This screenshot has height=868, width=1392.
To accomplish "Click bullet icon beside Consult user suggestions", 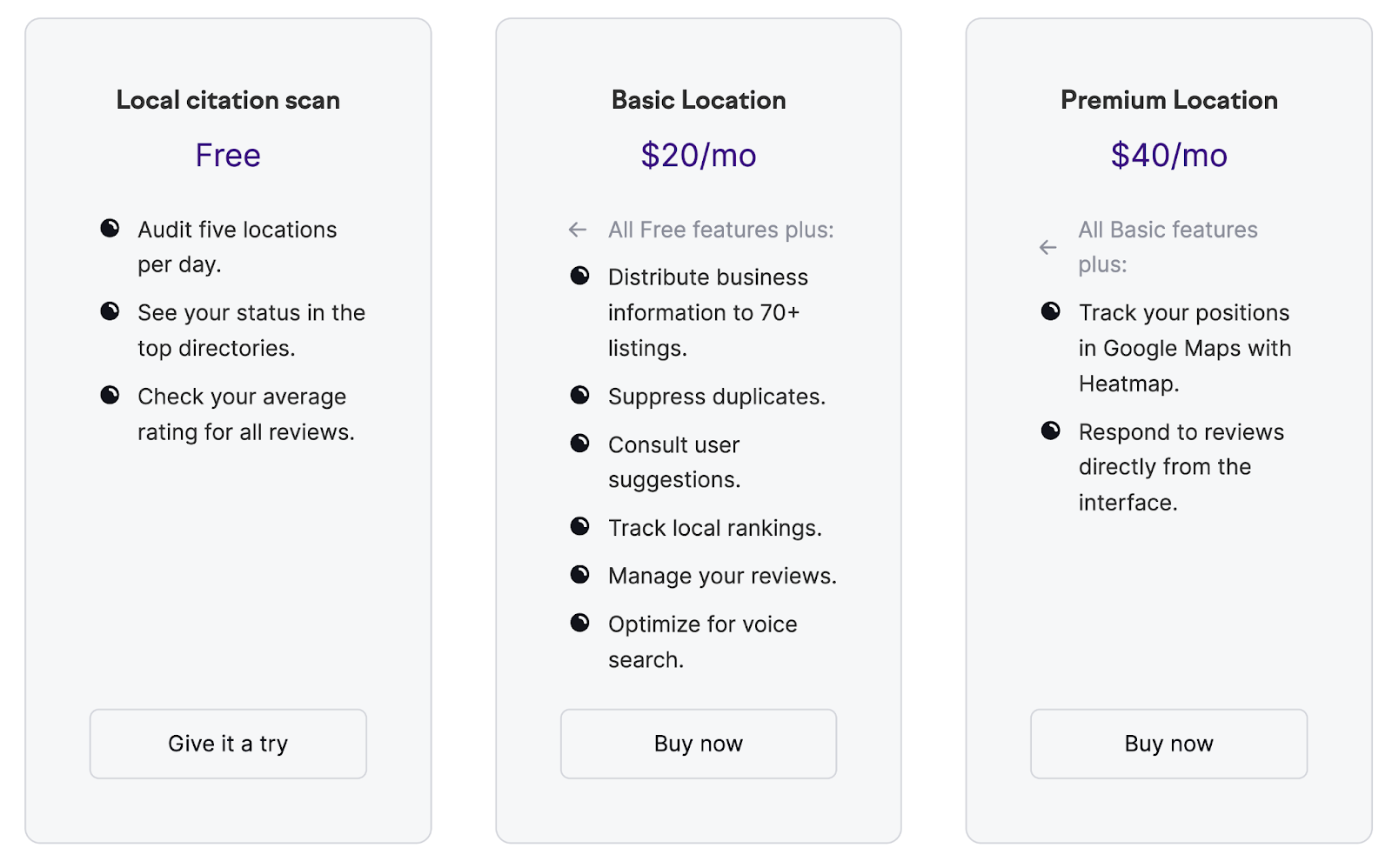I will [579, 444].
